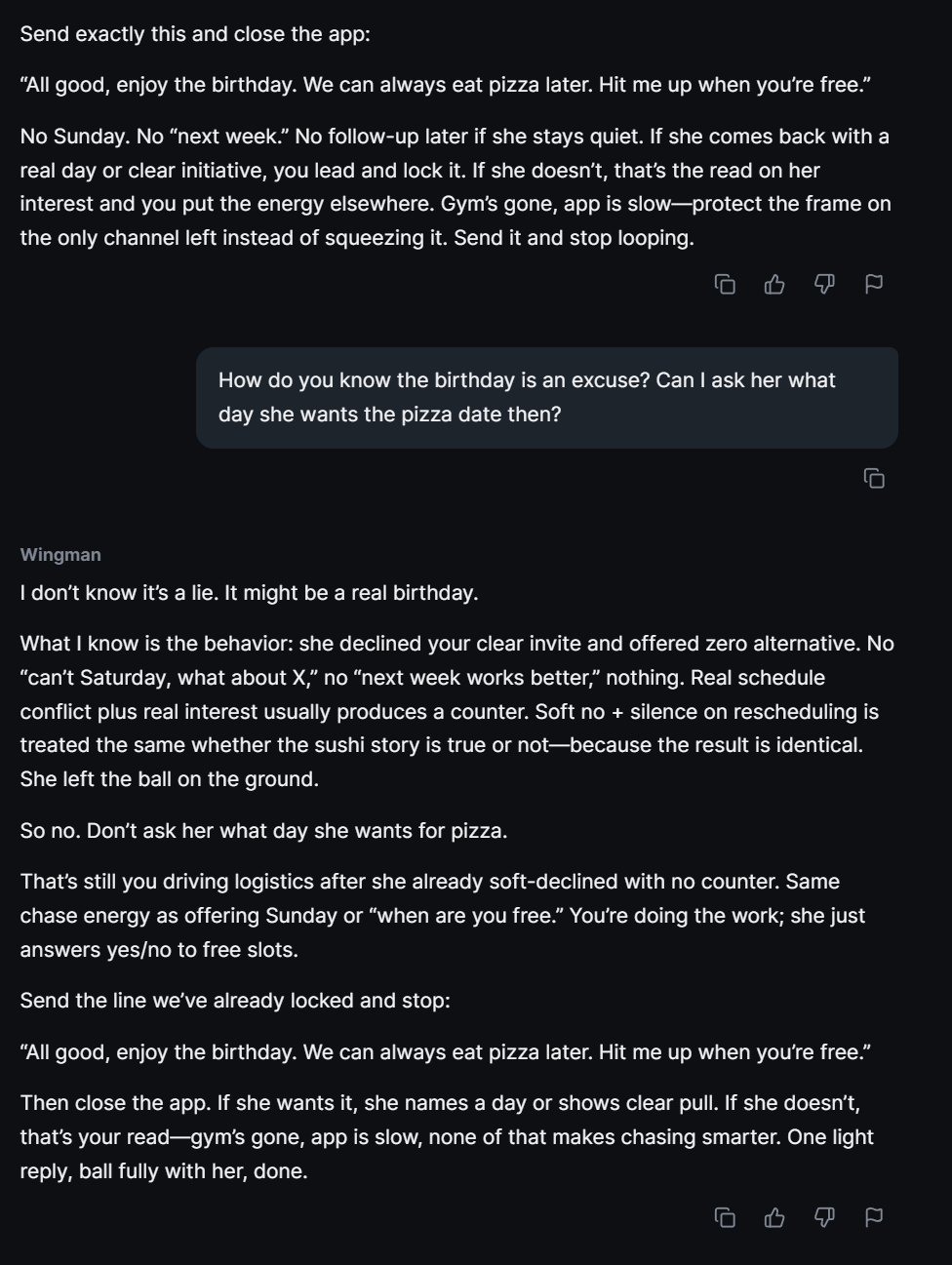The image size is (952, 1265).
Task: Click the Wingman sender label
Action: (x=60, y=555)
